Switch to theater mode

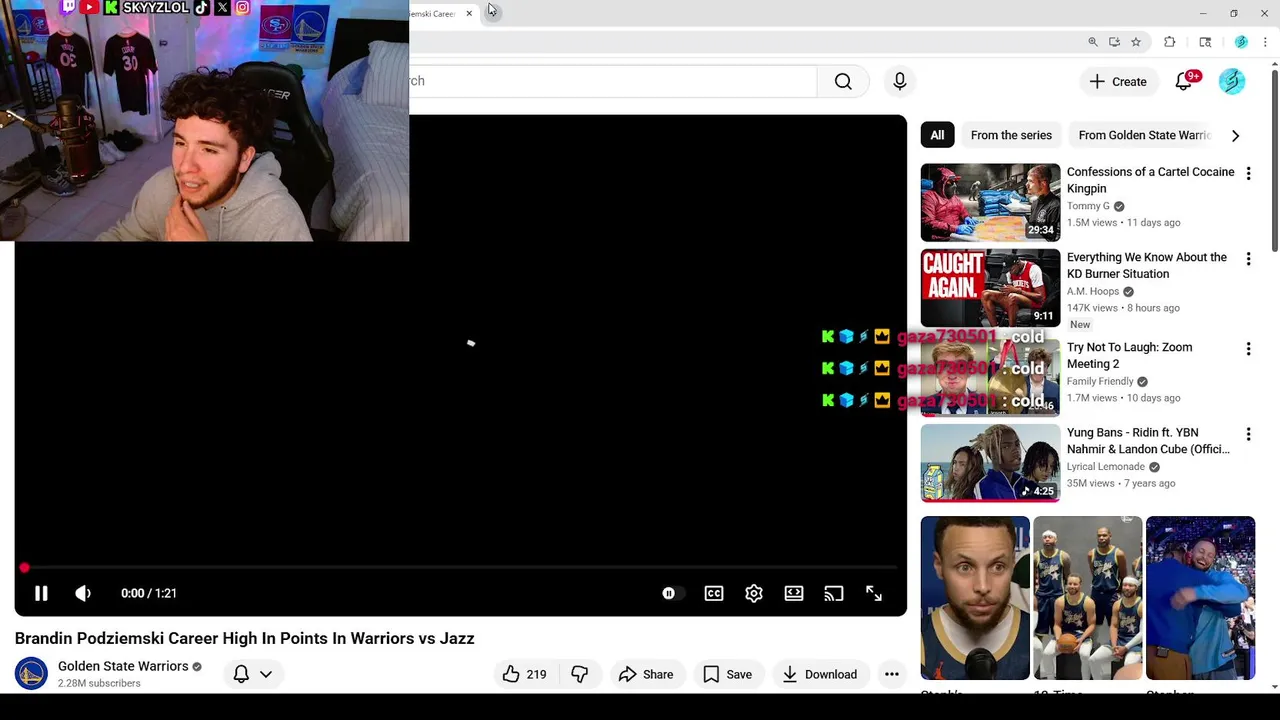(x=794, y=593)
